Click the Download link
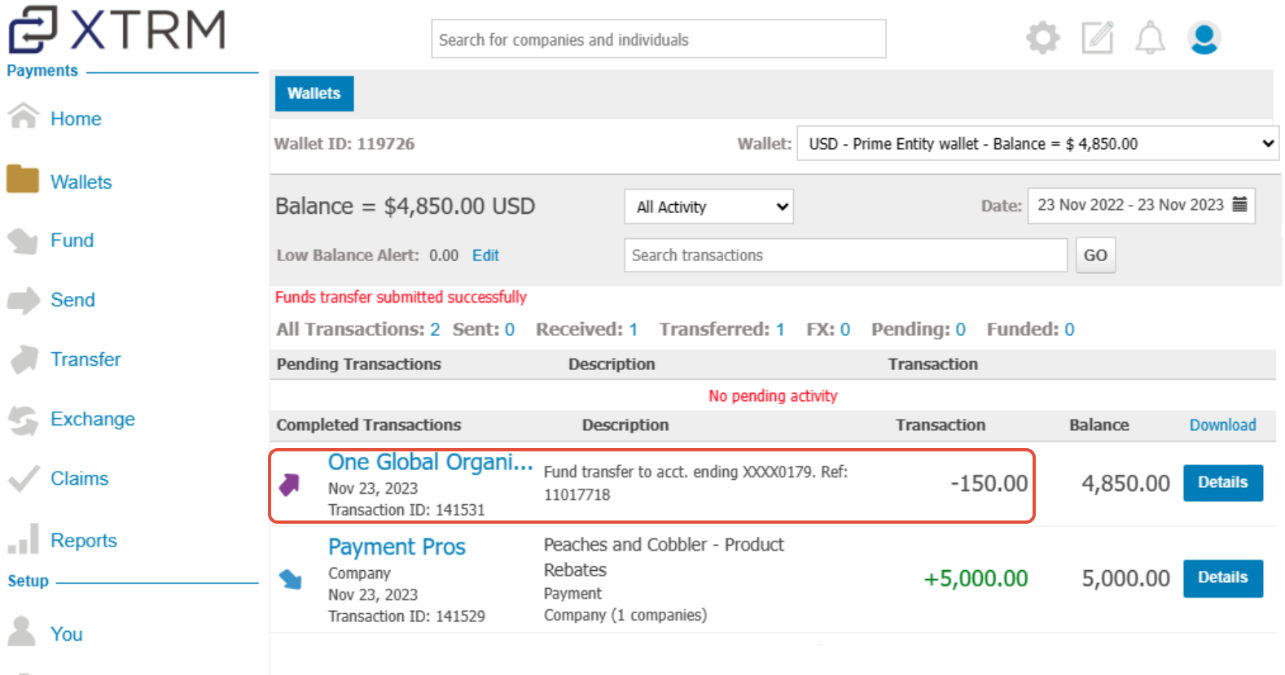Viewport: 1285px width, 675px height. click(1223, 425)
